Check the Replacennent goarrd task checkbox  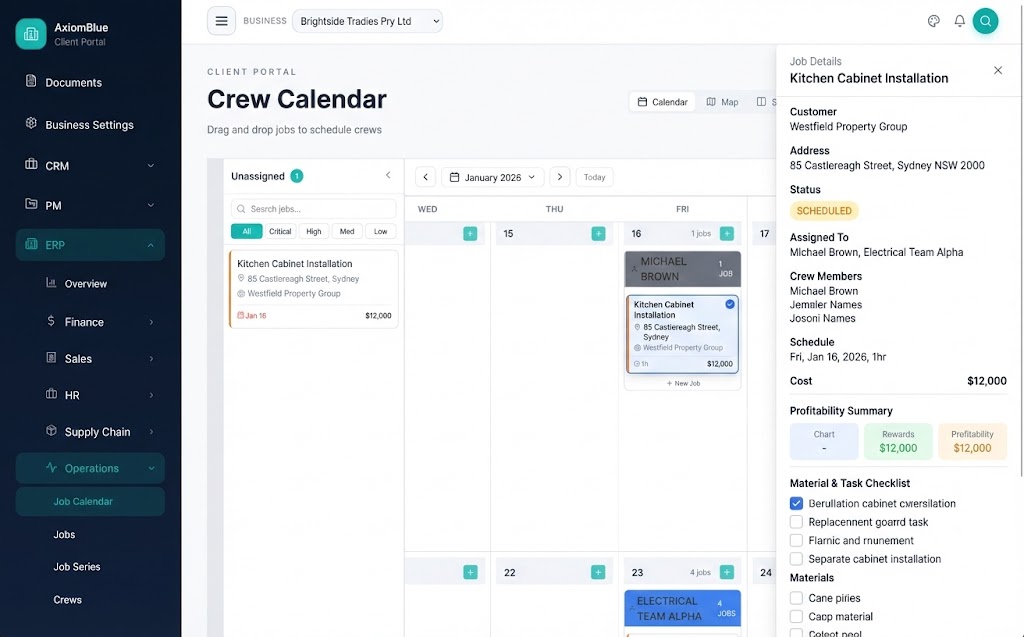(795, 521)
